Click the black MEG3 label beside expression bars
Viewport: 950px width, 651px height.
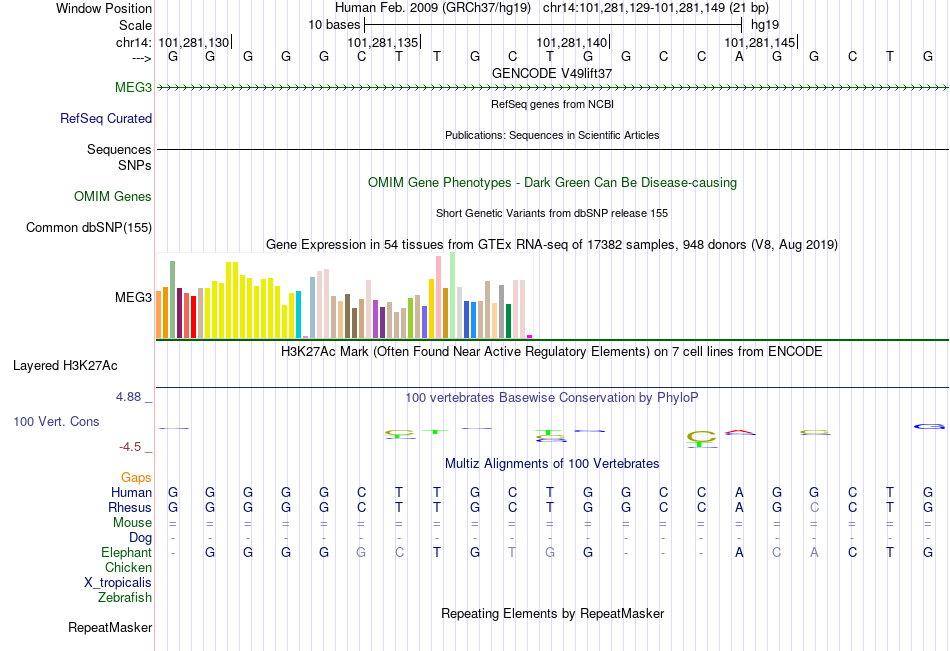133,297
